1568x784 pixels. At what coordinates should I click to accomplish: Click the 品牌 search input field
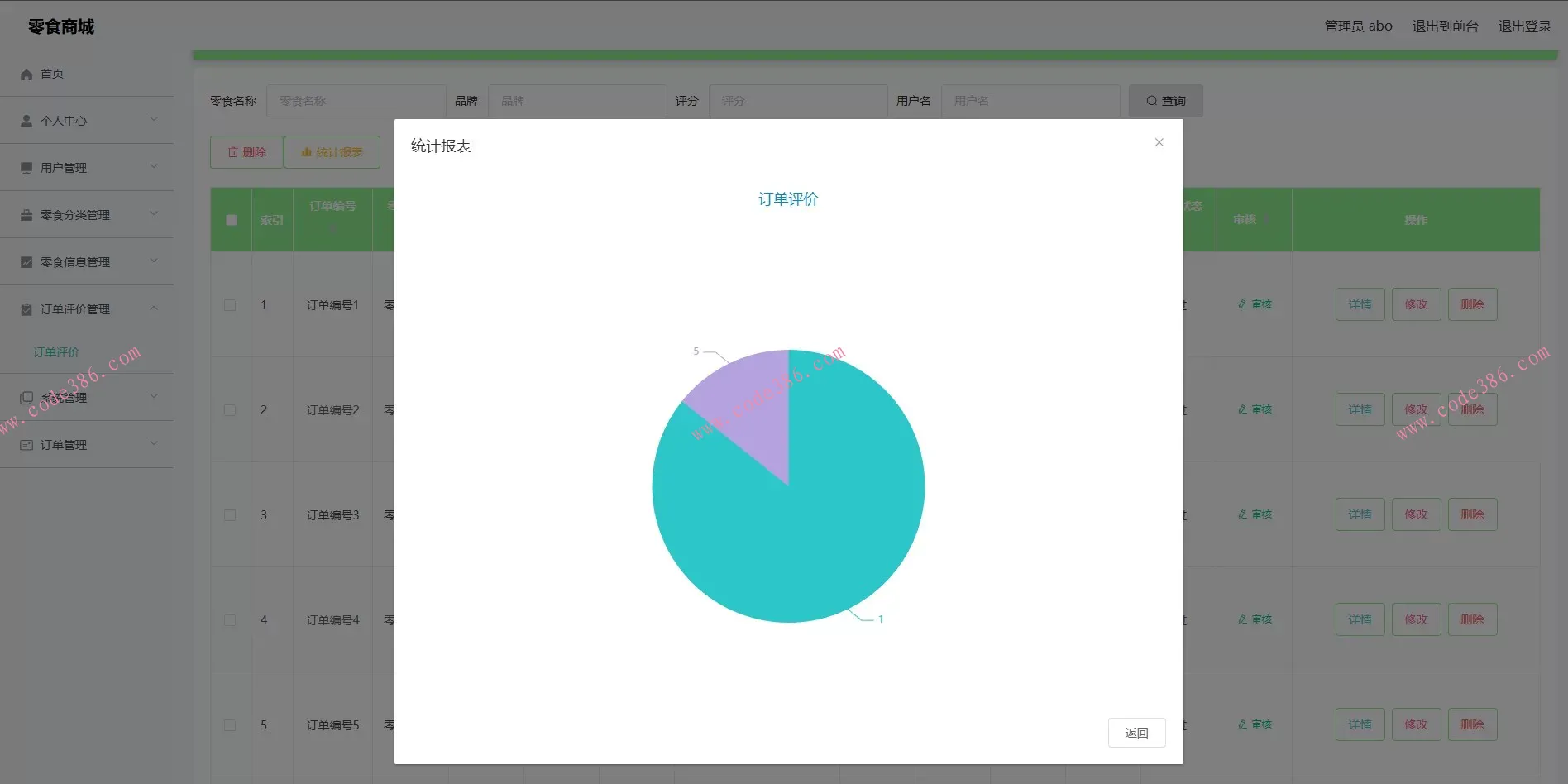click(x=577, y=101)
